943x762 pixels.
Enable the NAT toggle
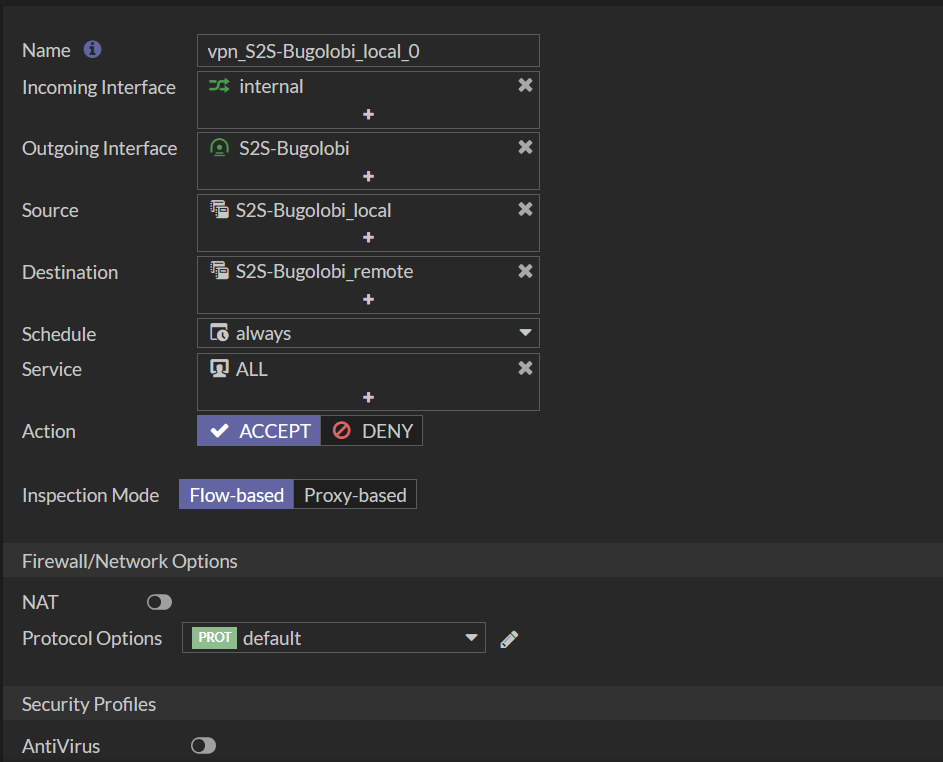point(159,602)
